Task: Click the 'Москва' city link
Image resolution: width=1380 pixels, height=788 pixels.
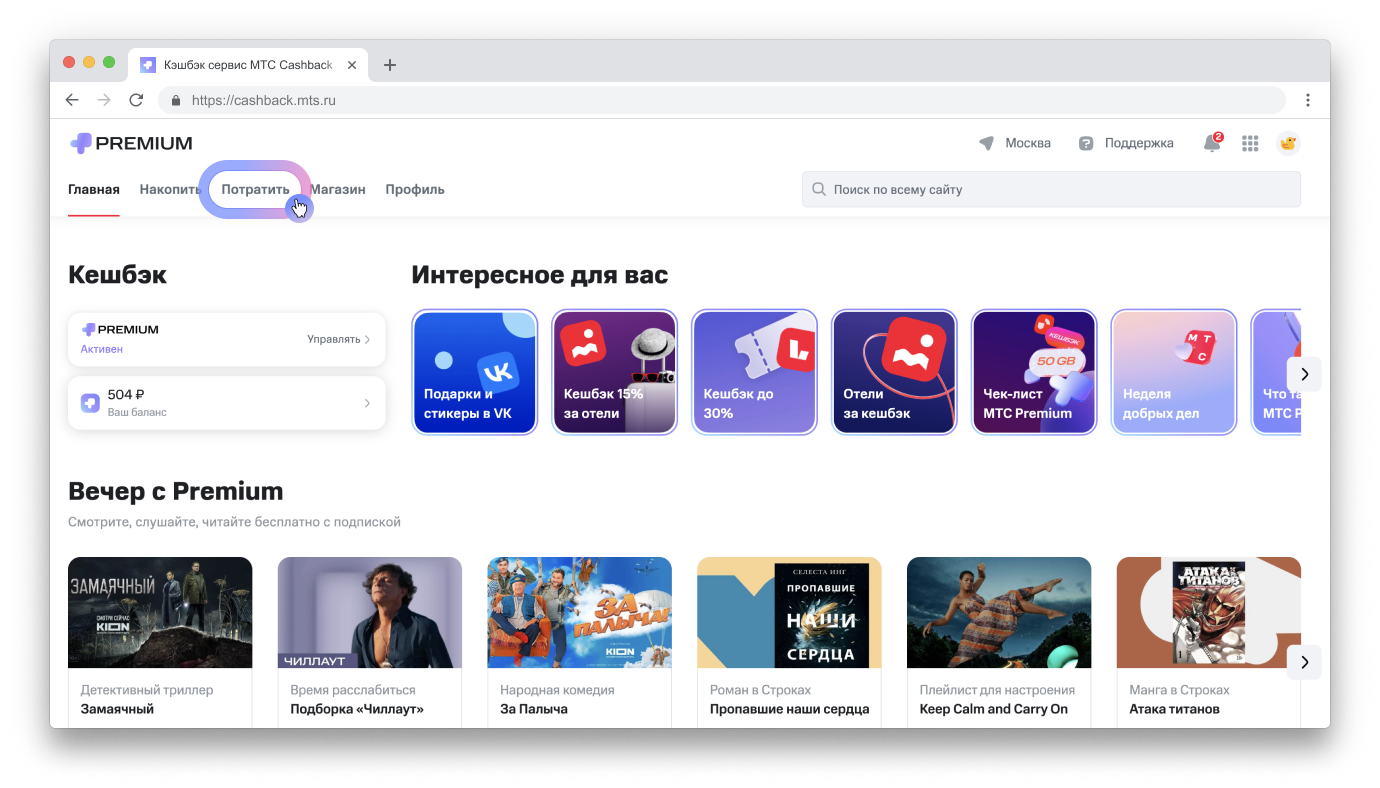Action: (1028, 143)
